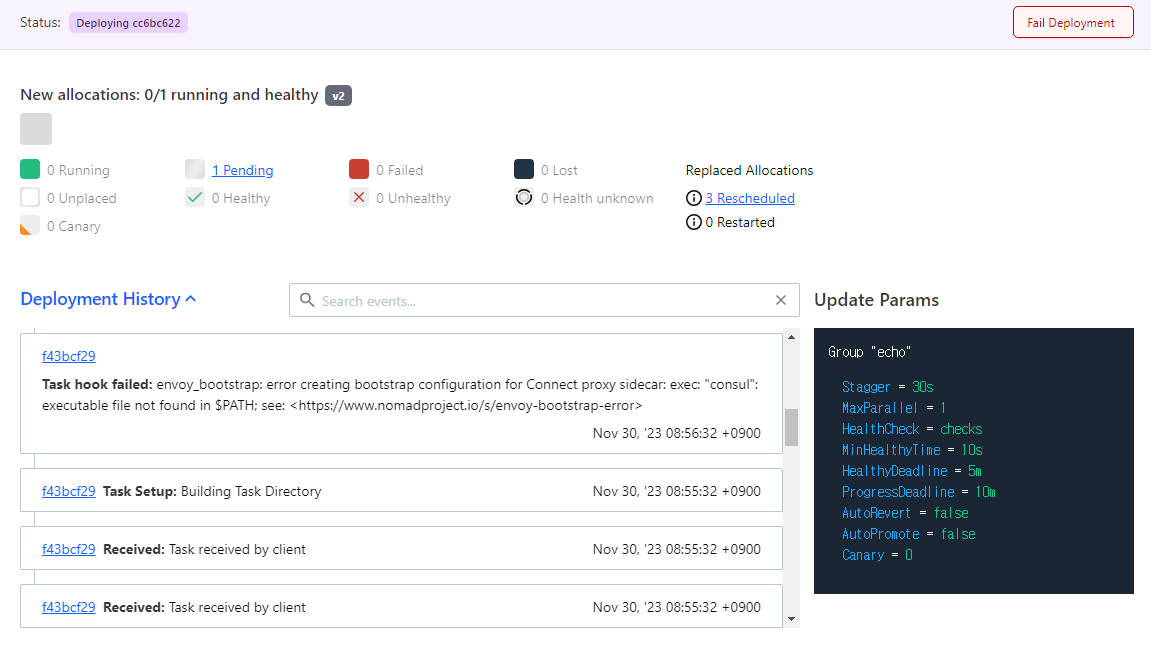Clear the search events field

coord(781,300)
